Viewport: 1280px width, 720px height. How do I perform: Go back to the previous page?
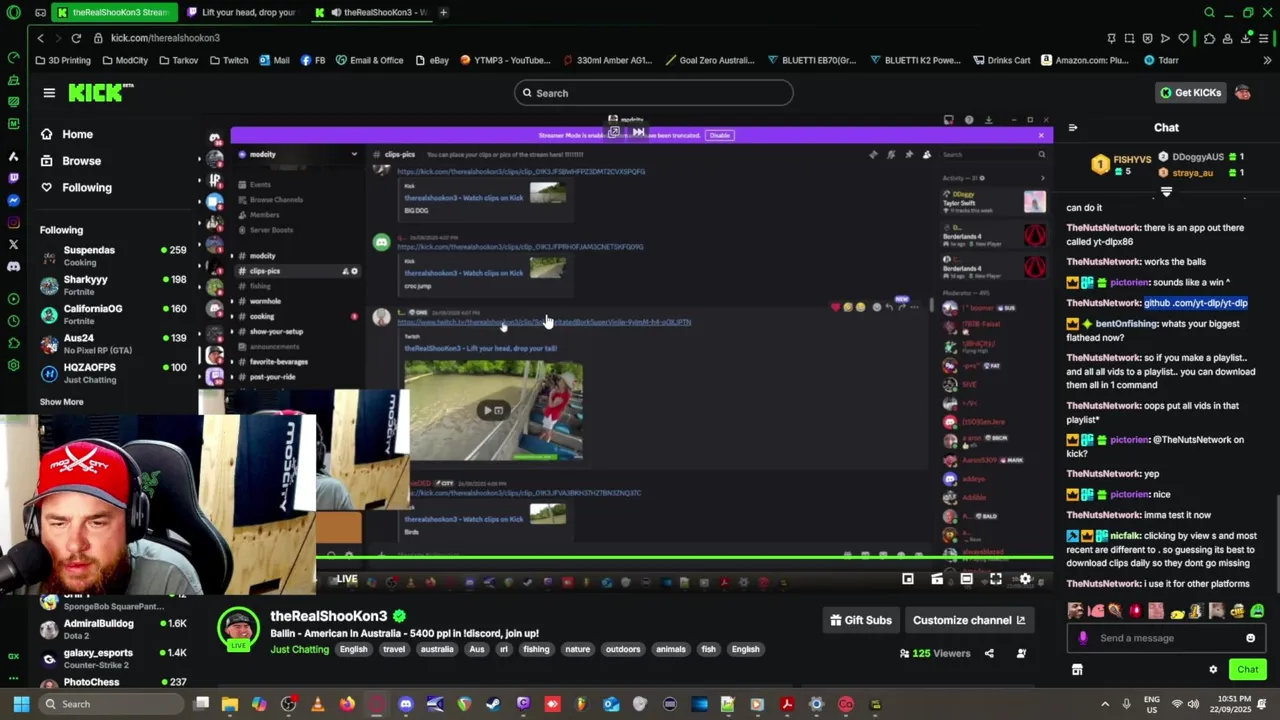coord(40,38)
